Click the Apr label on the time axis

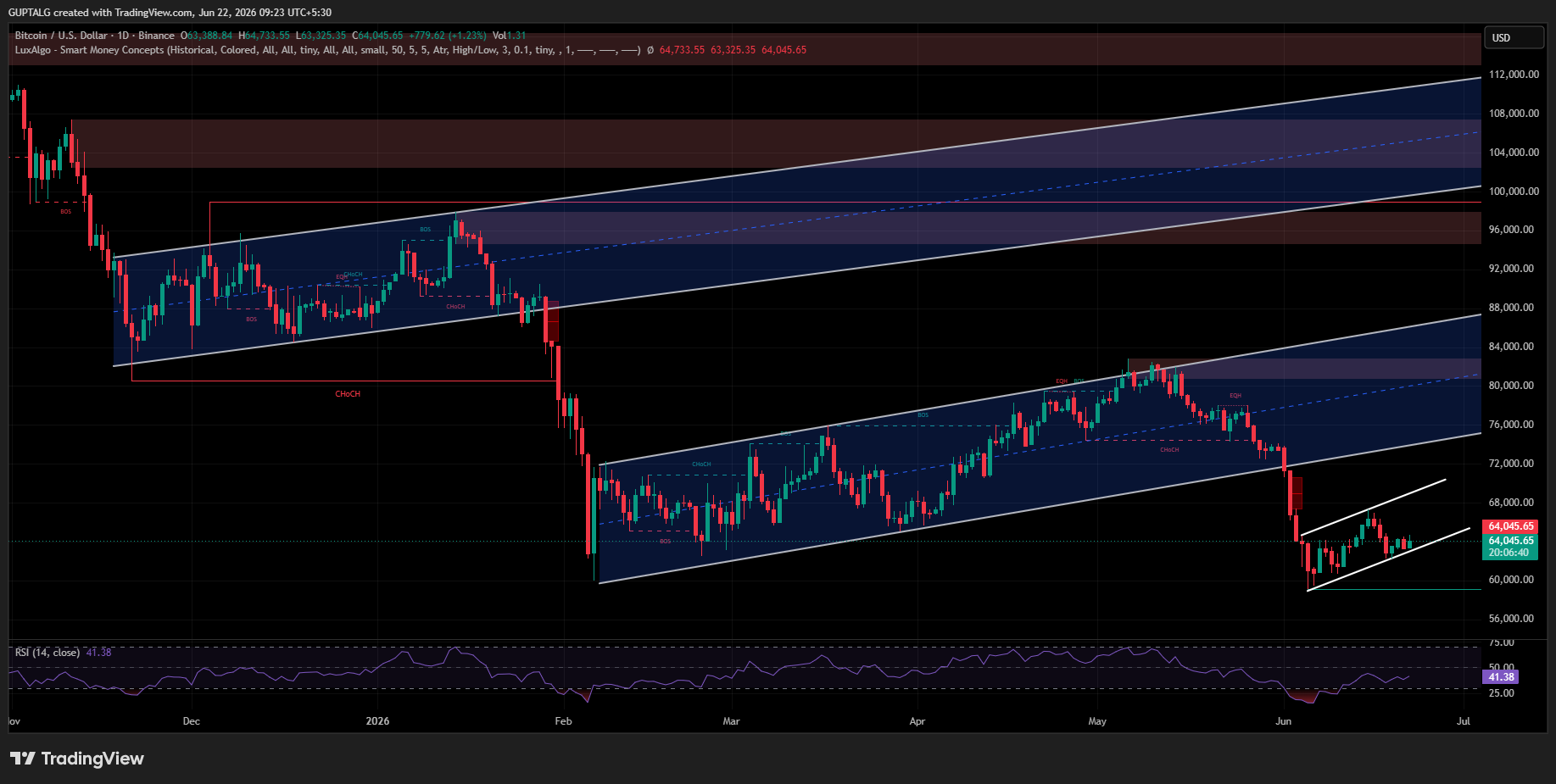917,721
